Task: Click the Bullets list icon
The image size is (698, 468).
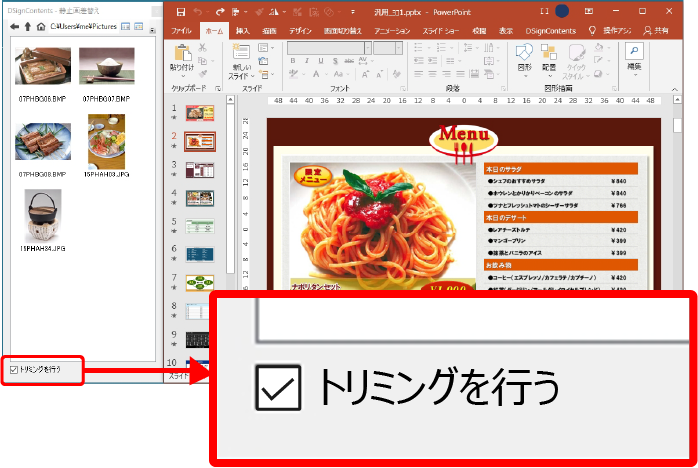Action: pyautogui.click(x=418, y=47)
